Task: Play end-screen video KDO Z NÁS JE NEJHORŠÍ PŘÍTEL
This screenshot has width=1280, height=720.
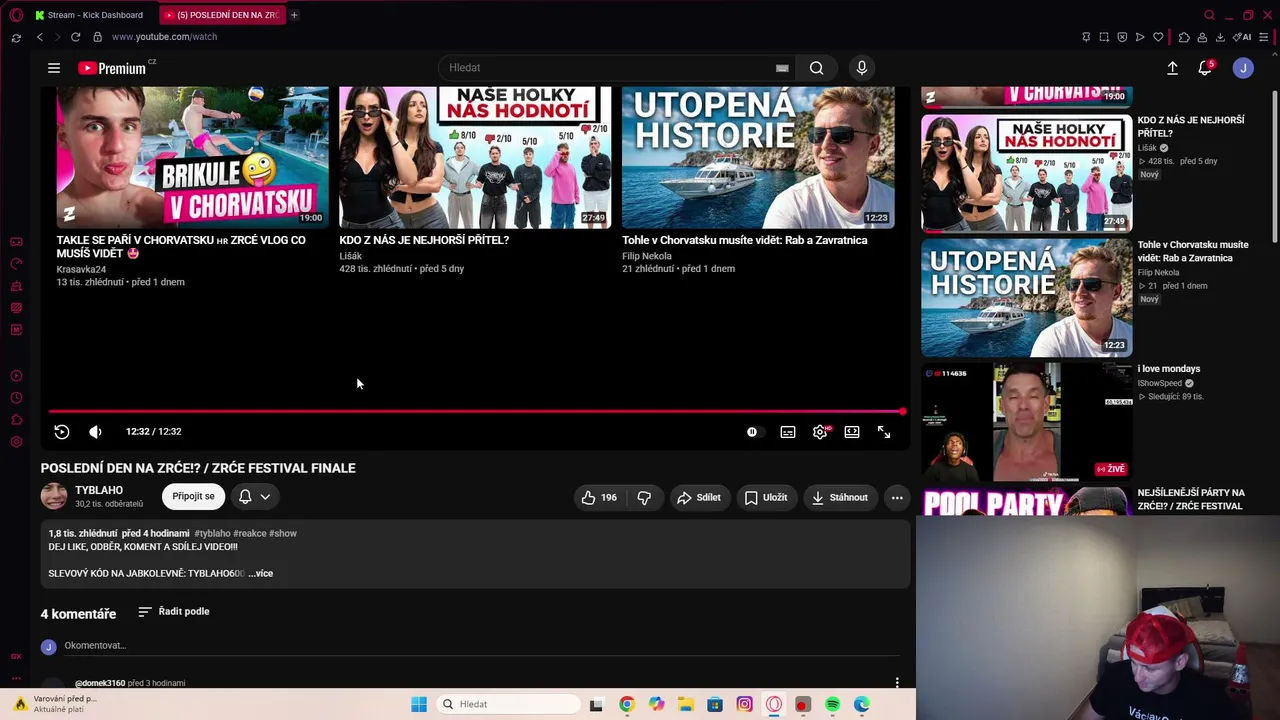Action: (x=475, y=157)
